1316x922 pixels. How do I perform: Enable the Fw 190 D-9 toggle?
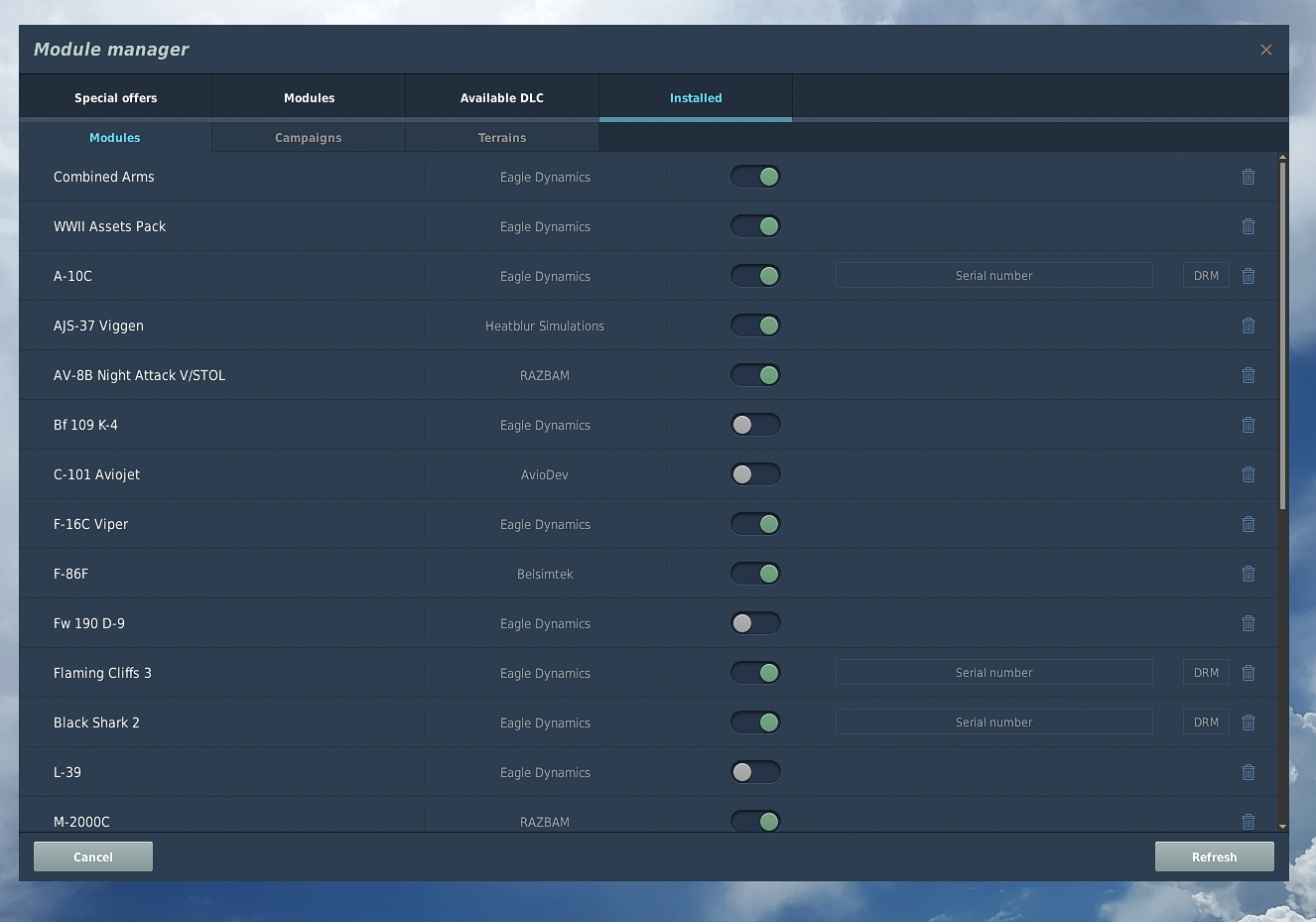click(755, 623)
